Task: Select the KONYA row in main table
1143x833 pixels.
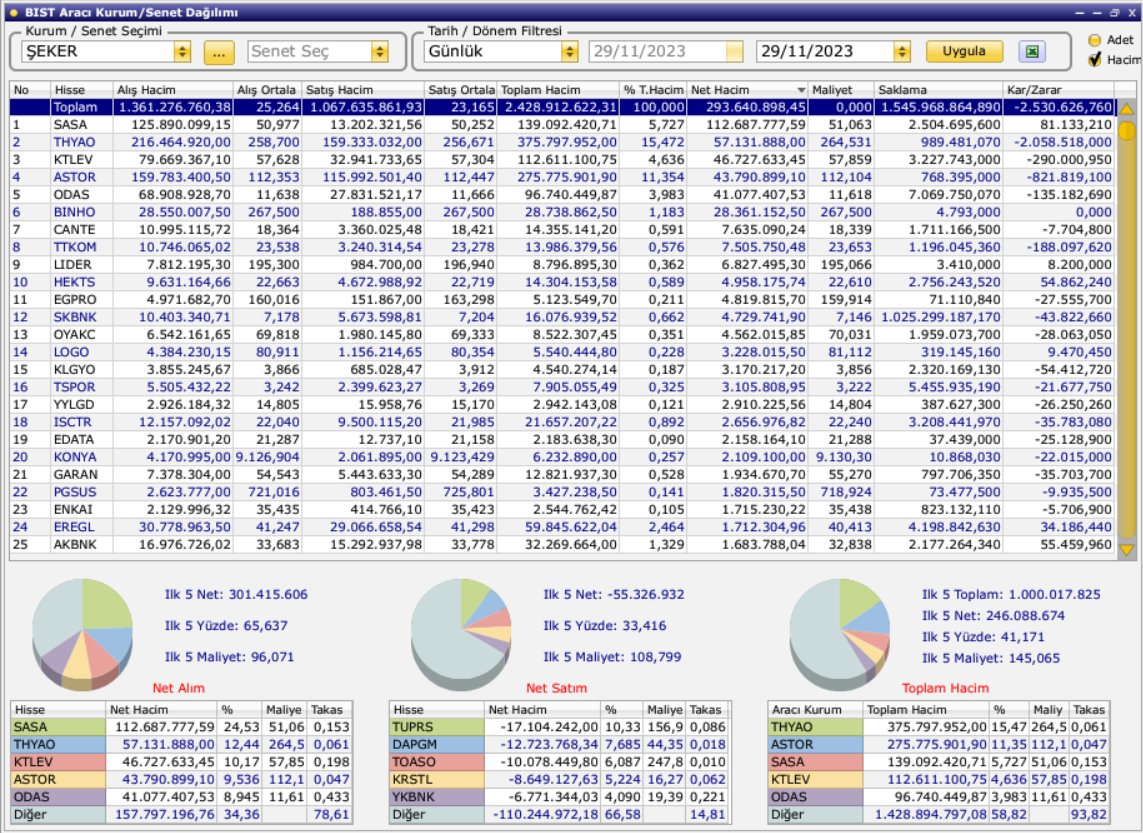Action: coord(563,457)
